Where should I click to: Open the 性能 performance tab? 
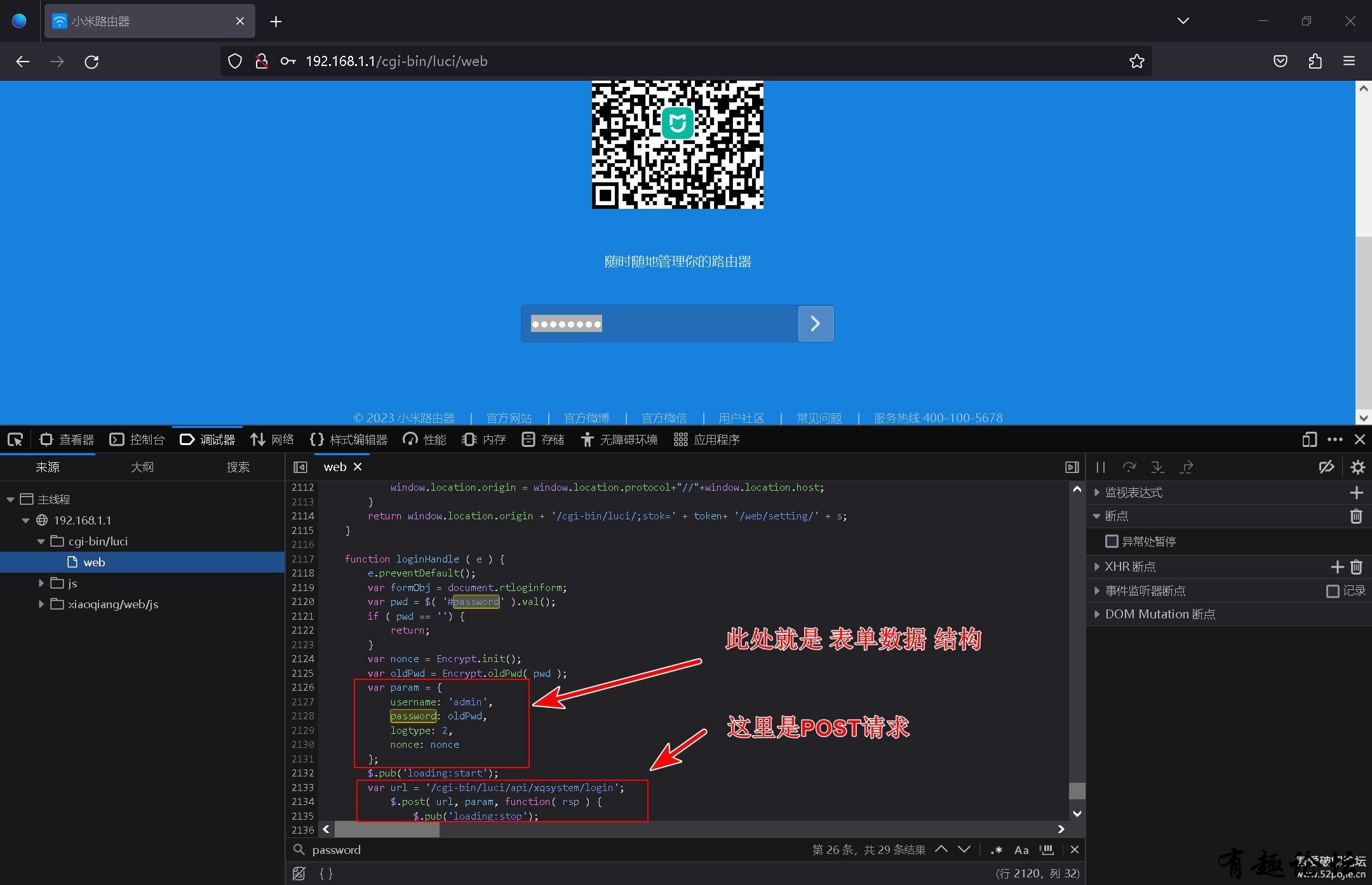424,439
